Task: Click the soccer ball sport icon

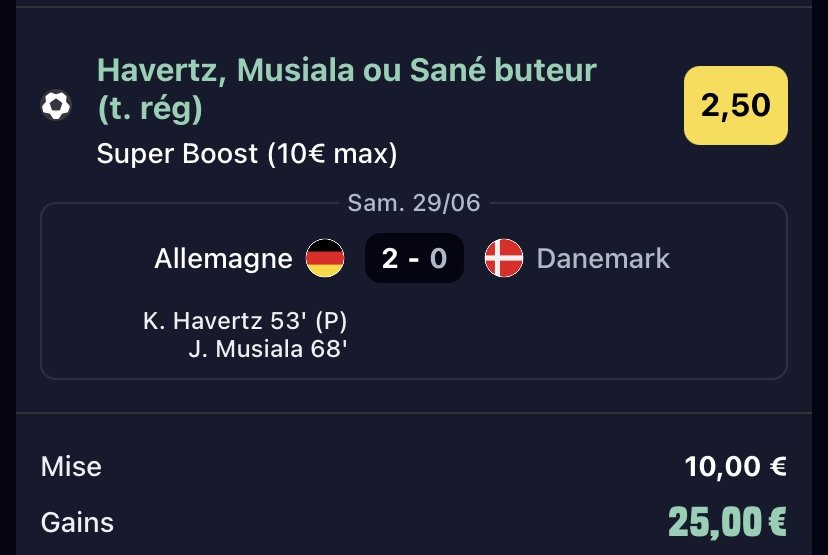Action: point(56,106)
